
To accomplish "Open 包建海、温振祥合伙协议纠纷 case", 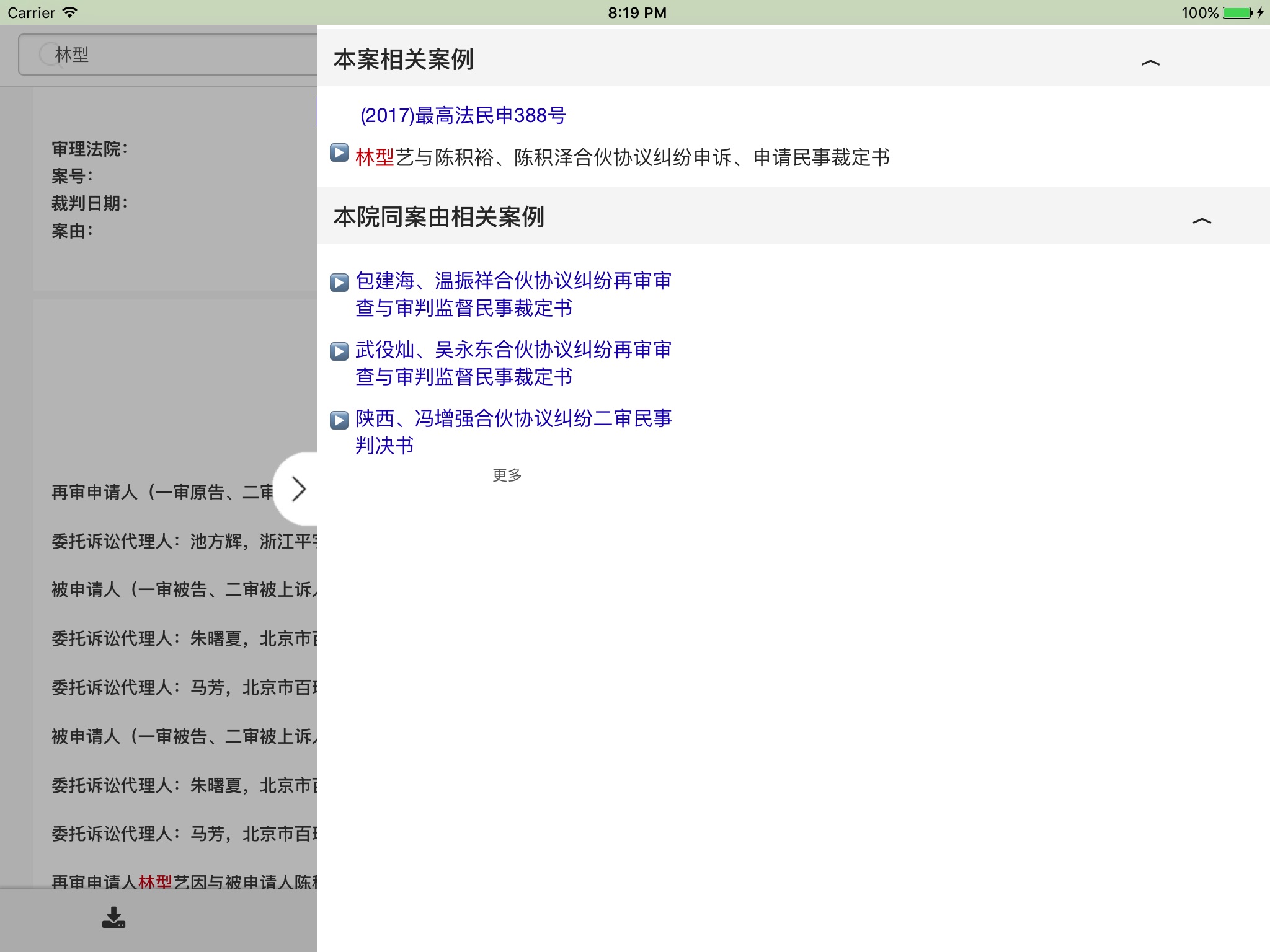I will [513, 294].
